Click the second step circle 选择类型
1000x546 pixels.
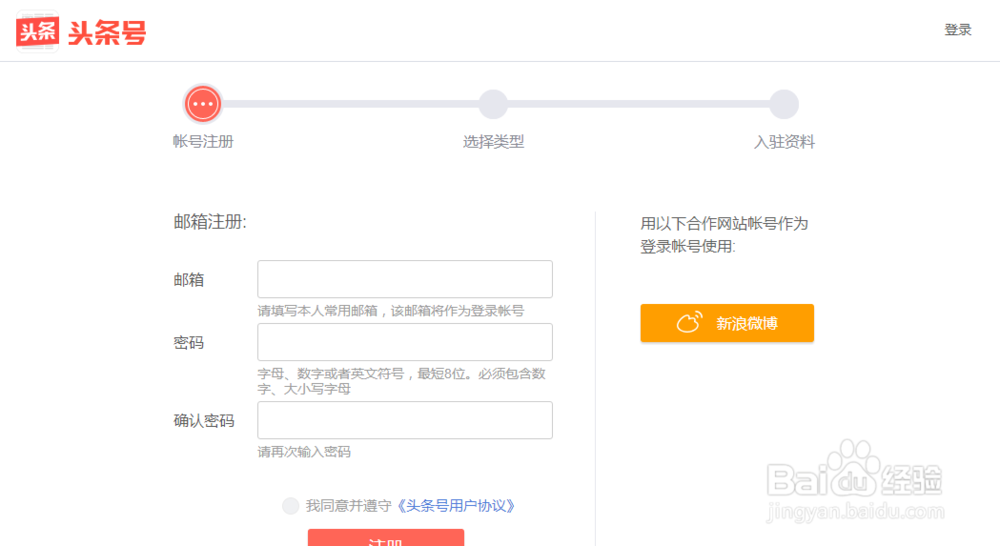[x=493, y=104]
